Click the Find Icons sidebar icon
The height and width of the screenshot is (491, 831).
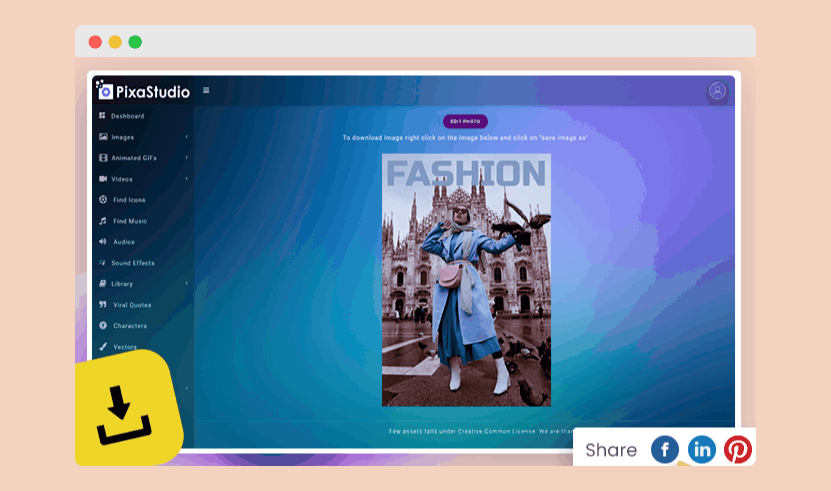pyautogui.click(x=103, y=200)
